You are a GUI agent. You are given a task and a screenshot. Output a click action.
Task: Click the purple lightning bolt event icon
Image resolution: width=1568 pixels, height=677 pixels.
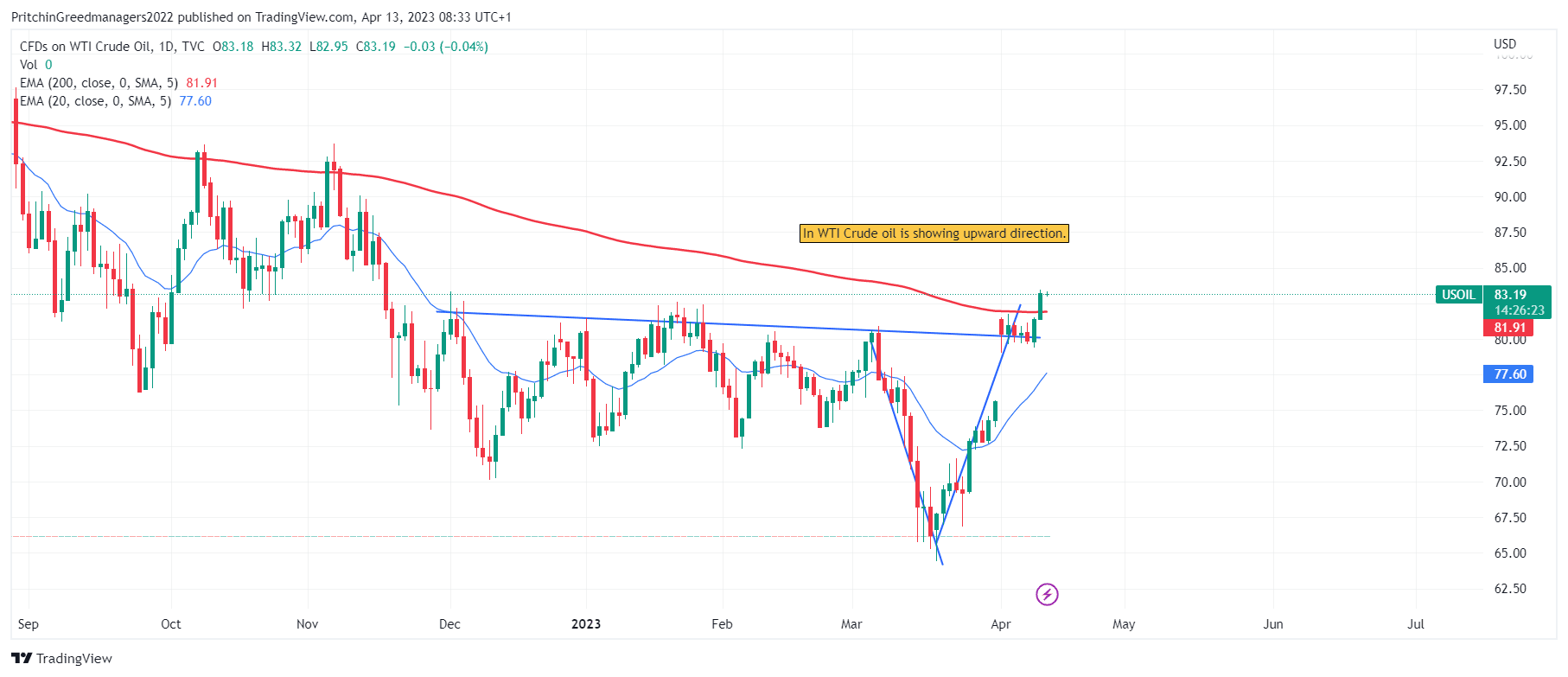(1047, 594)
